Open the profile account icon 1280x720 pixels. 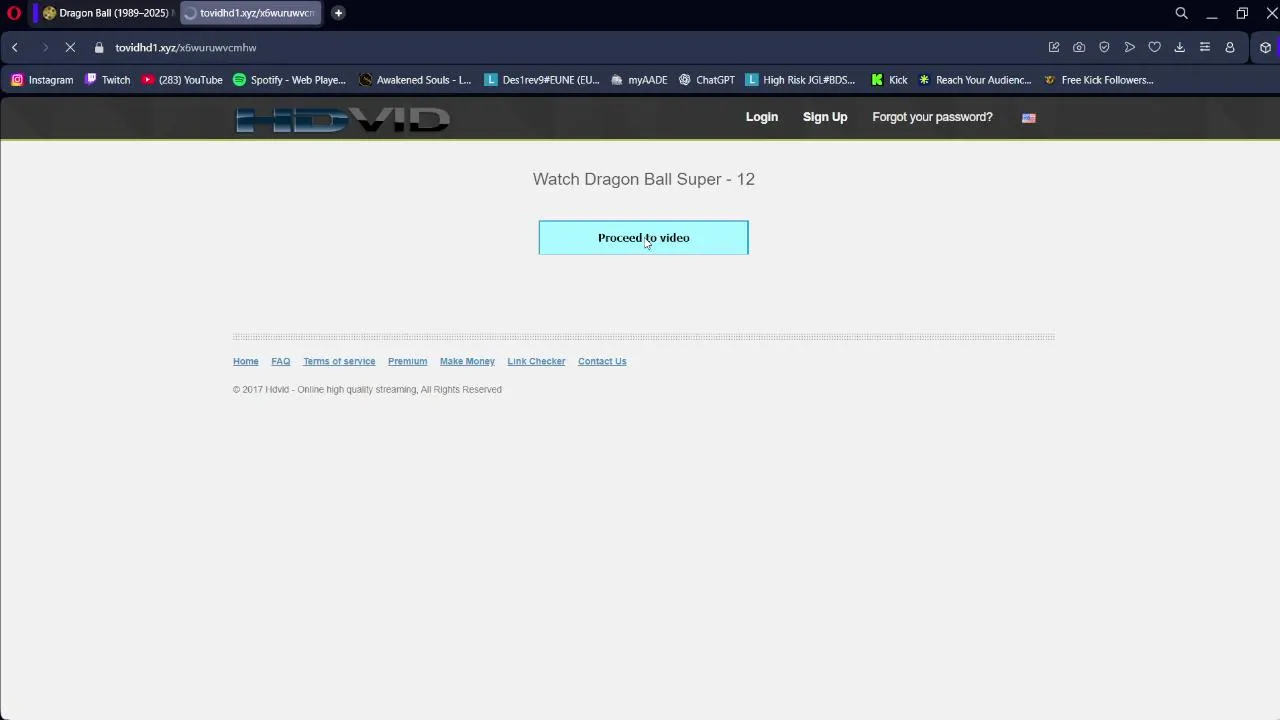(1230, 47)
